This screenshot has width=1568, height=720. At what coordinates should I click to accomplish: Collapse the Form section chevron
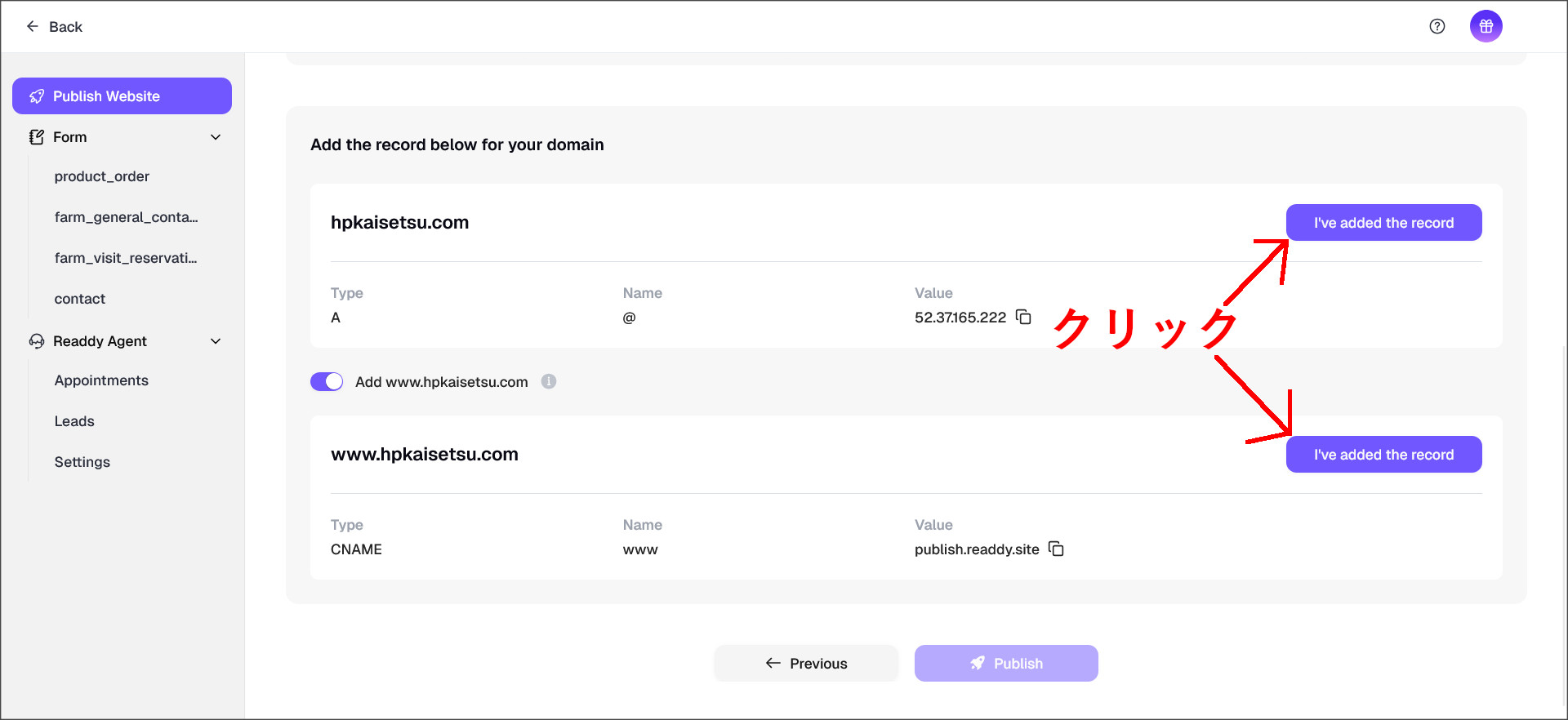(216, 137)
